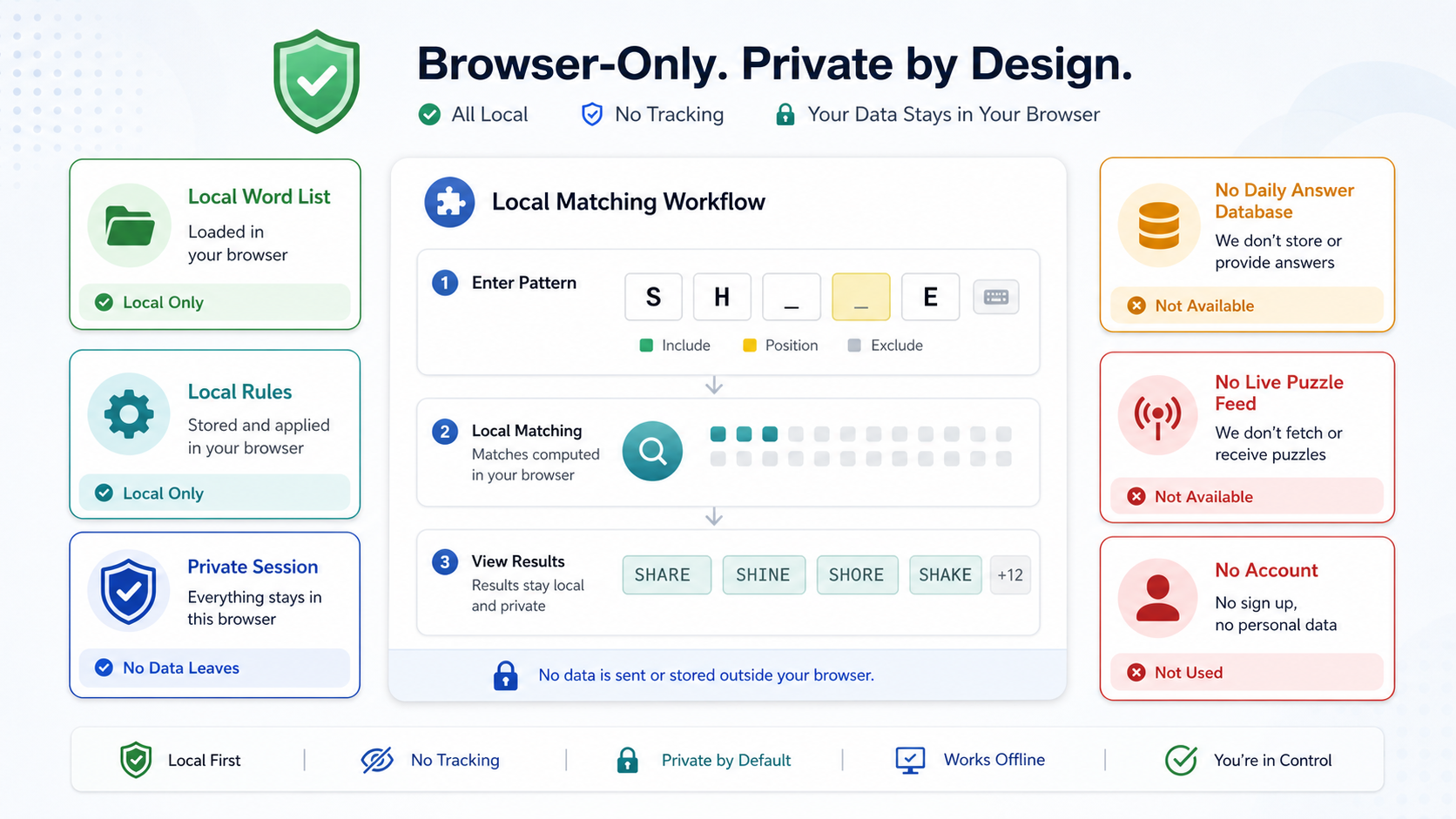Click the crossed-eye No Tracking icon
The width and height of the screenshot is (1456, 819).
(x=377, y=760)
